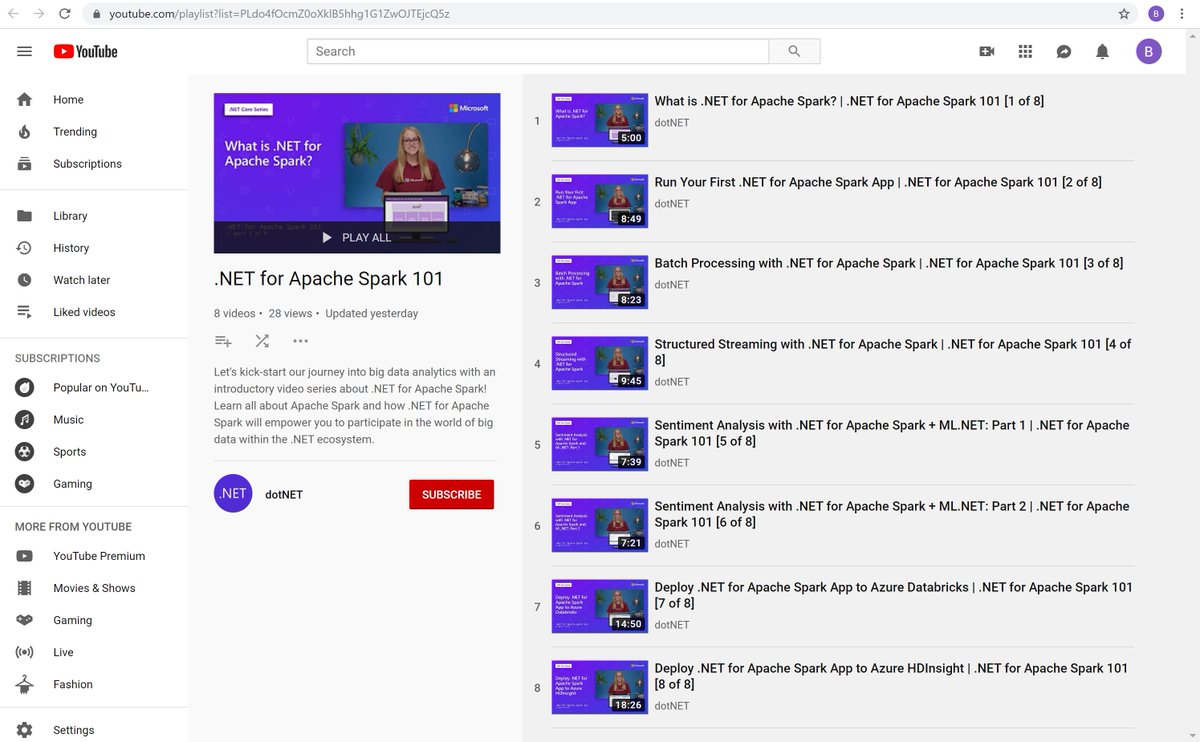This screenshot has height=742, width=1200.
Task: Click the 8:49 video thumbnail
Action: coord(600,201)
